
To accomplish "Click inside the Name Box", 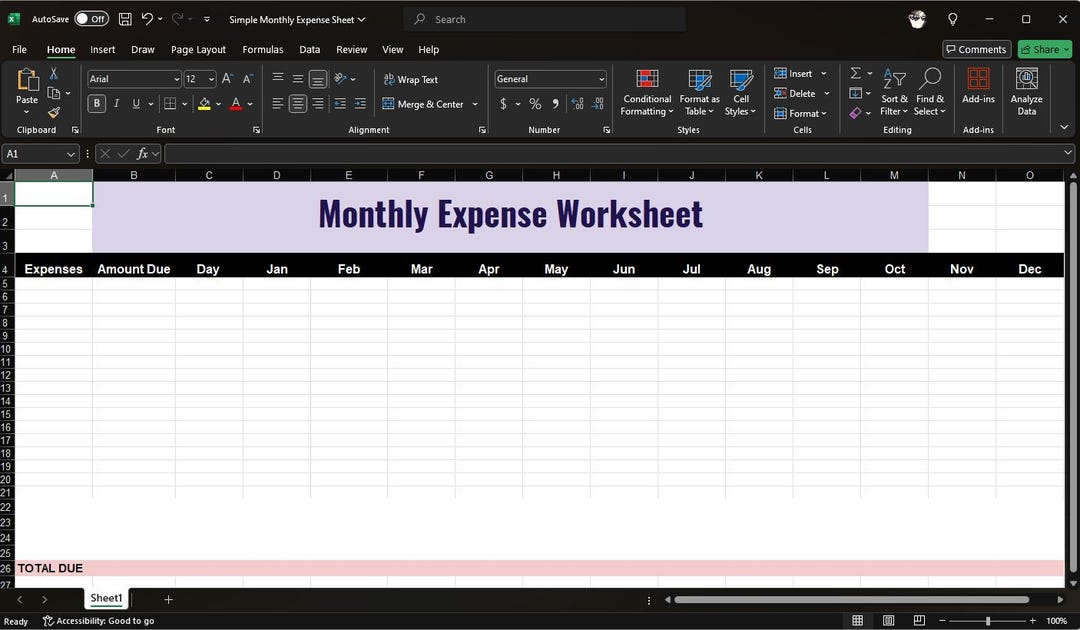I will [x=35, y=154].
